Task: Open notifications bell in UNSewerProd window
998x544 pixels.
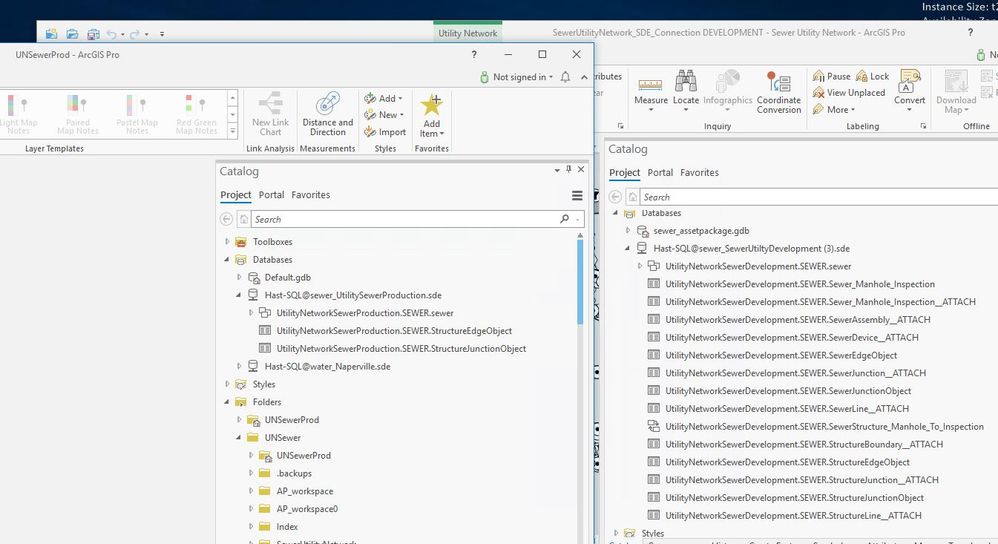Action: pyautogui.click(x=565, y=77)
